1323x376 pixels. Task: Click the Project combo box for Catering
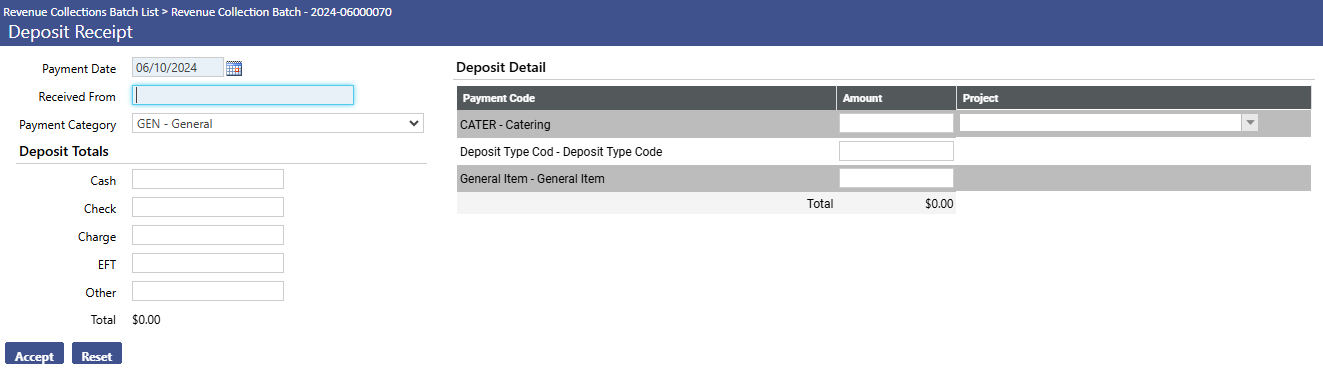1108,123
